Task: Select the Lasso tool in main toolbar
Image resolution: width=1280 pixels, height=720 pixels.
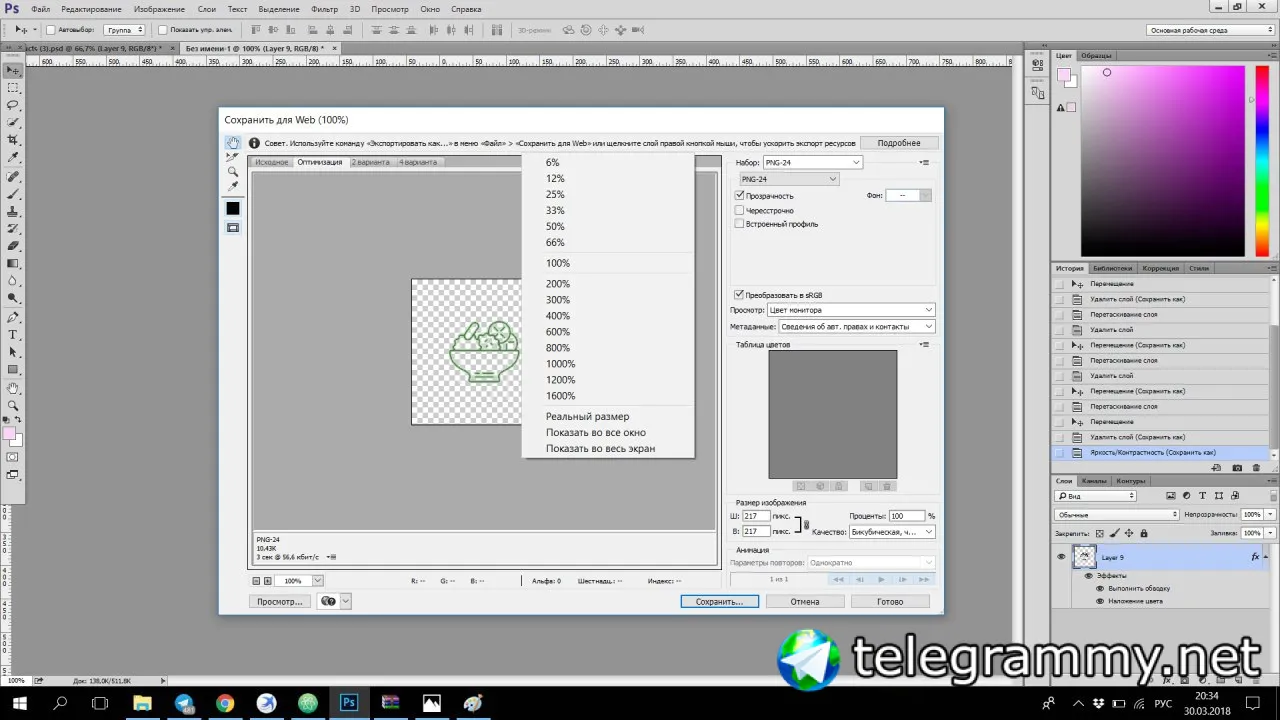Action: click(x=13, y=105)
